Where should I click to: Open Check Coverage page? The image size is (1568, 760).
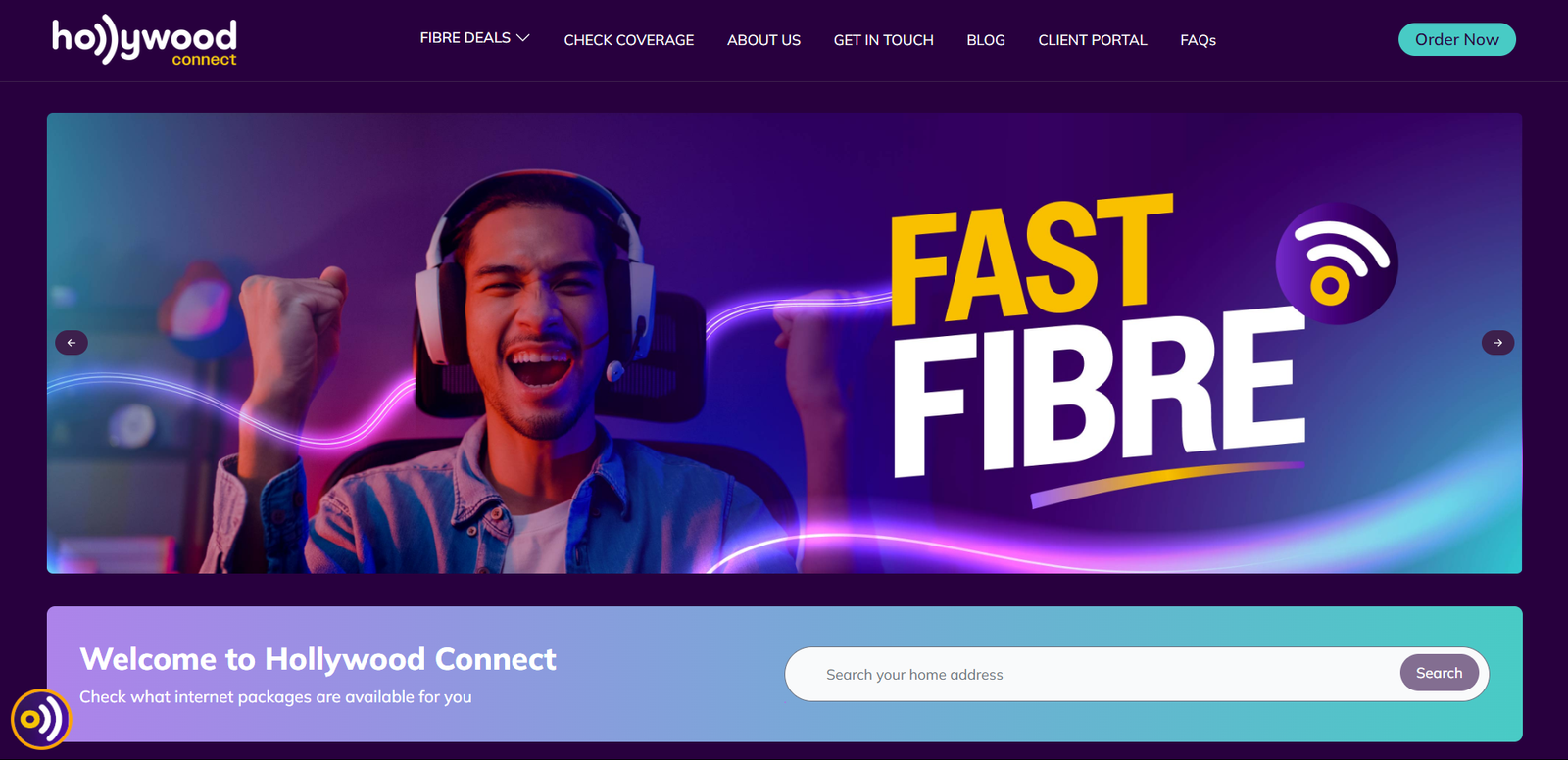pyautogui.click(x=629, y=40)
